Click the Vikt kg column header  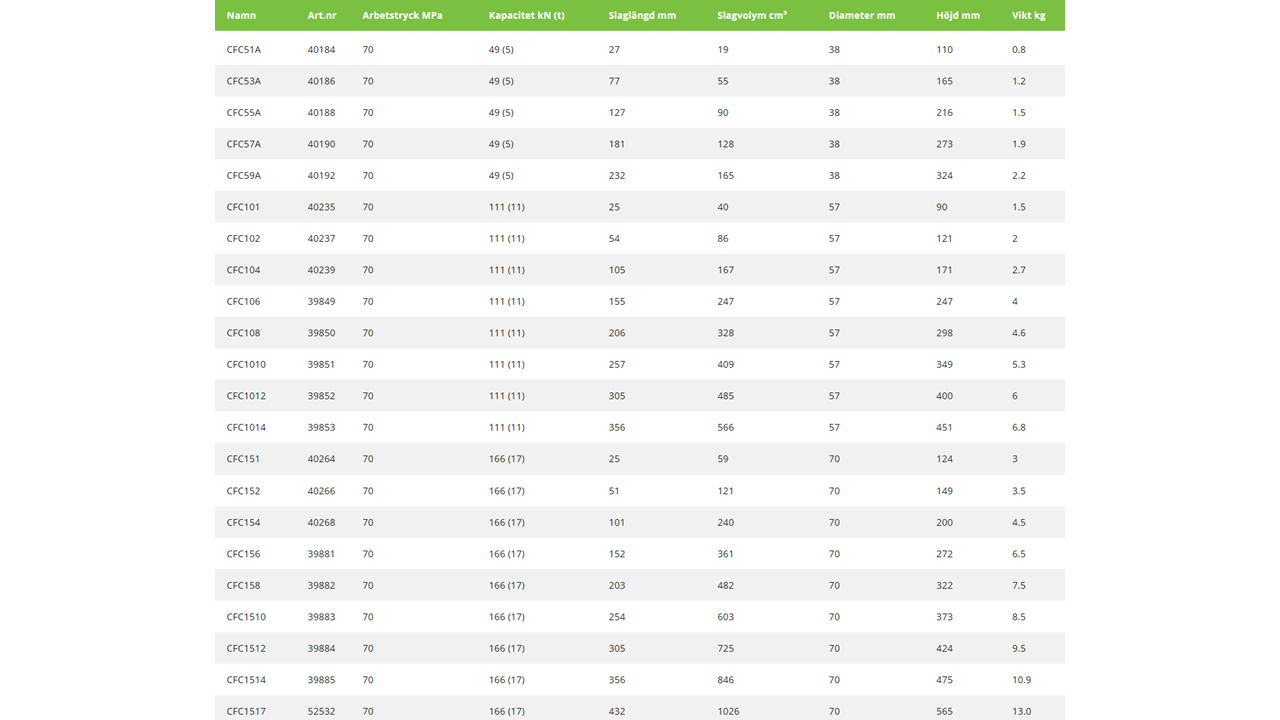point(1029,16)
